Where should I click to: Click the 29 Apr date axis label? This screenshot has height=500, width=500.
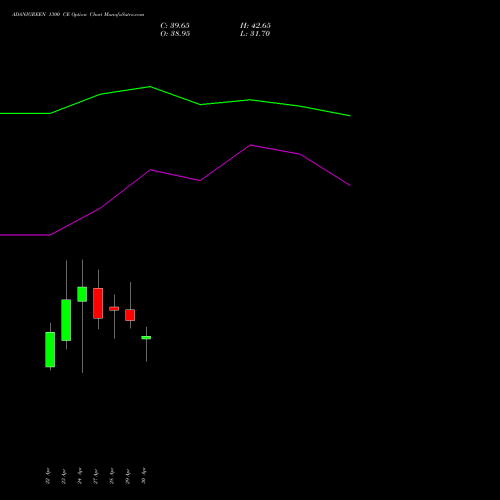[x=128, y=476]
